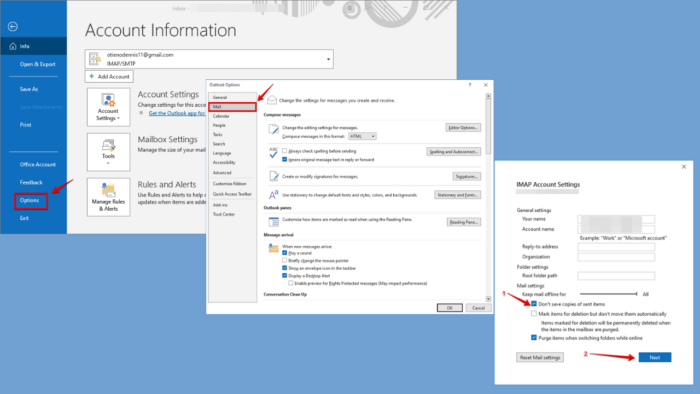Image resolution: width=700 pixels, height=394 pixels.
Task: Click the Keep mail offline for slider
Action: 608,294
